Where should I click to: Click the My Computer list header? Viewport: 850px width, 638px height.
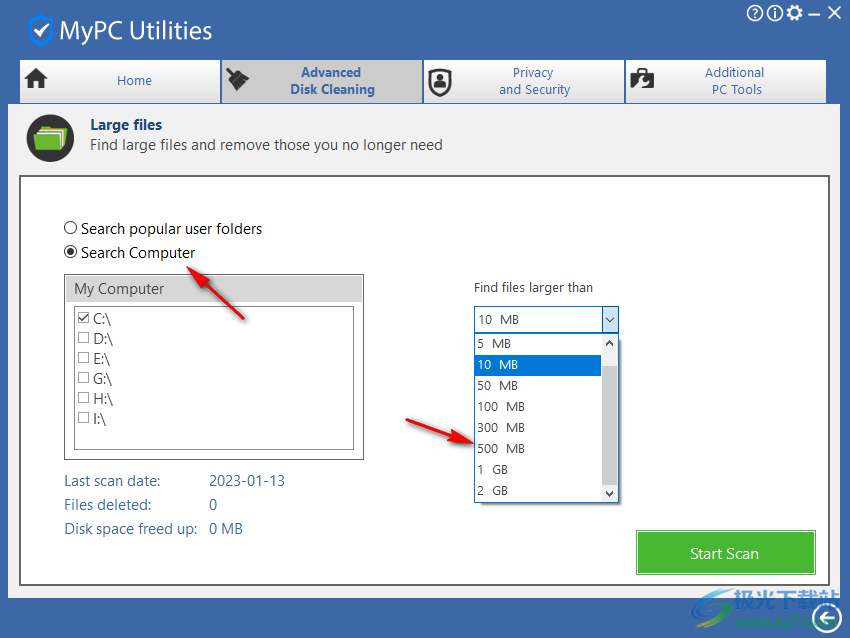pos(214,289)
